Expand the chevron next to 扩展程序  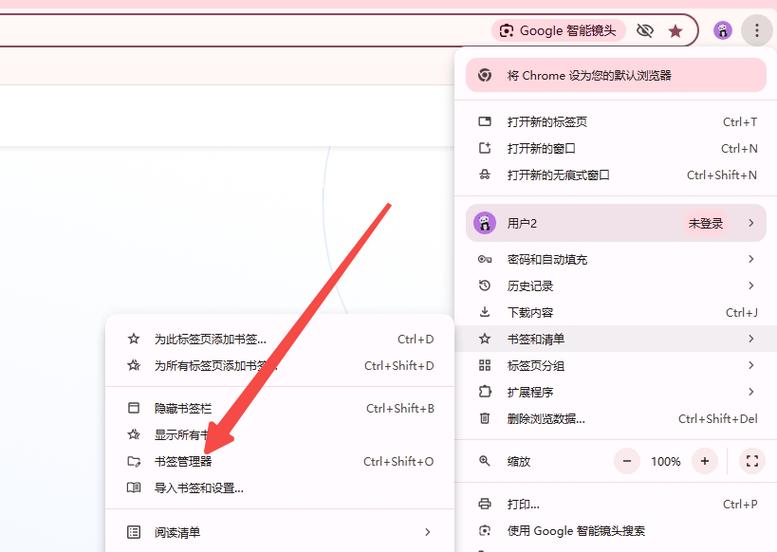[751, 392]
